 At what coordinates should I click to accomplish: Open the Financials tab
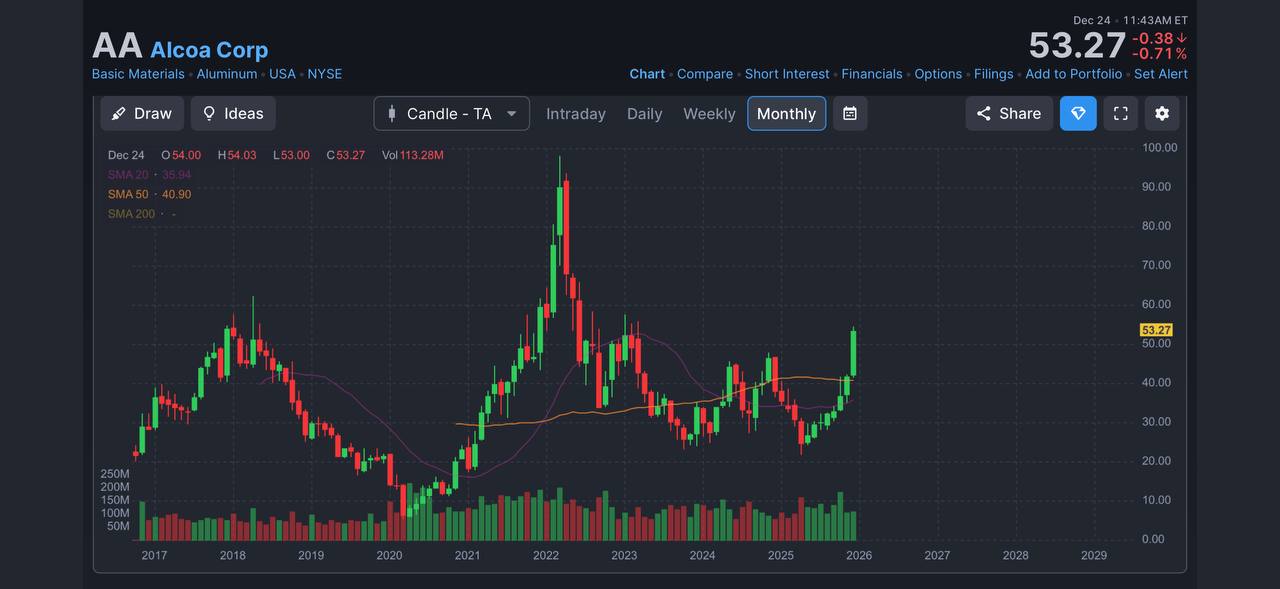coord(872,74)
